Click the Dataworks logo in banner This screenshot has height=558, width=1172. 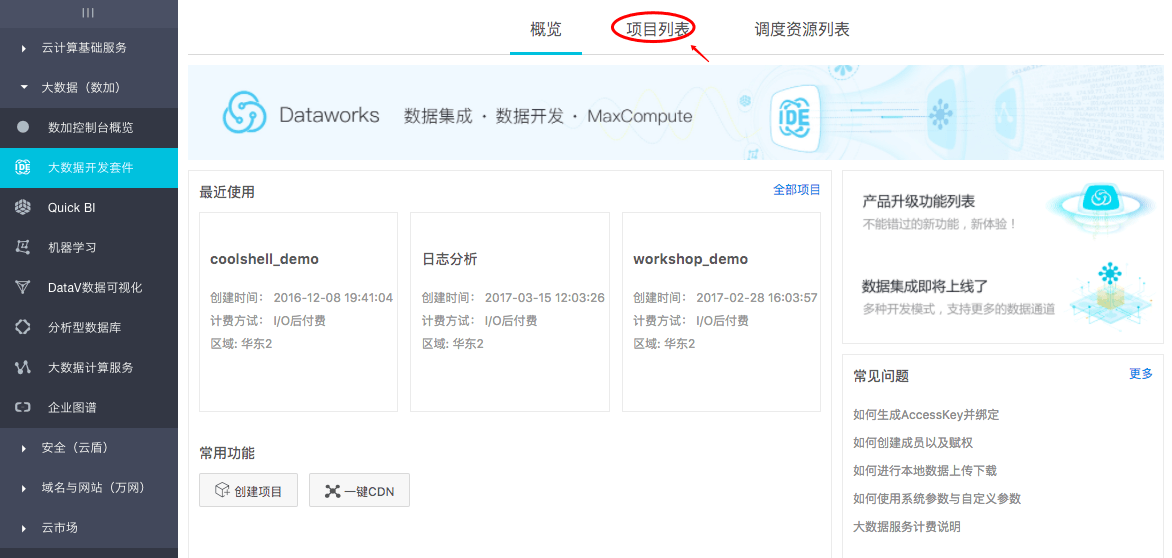245,114
